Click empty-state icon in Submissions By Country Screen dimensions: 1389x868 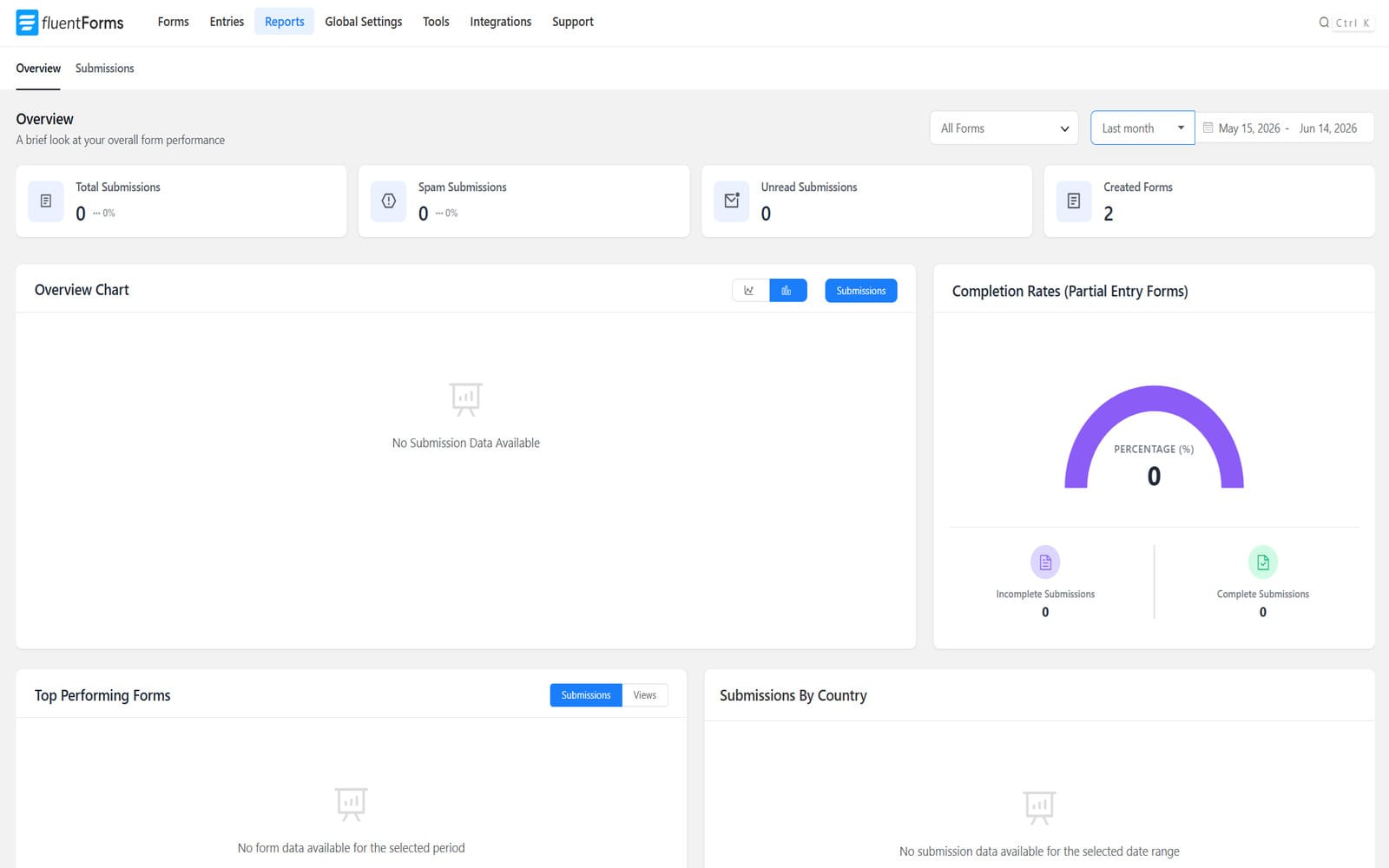tap(1039, 808)
